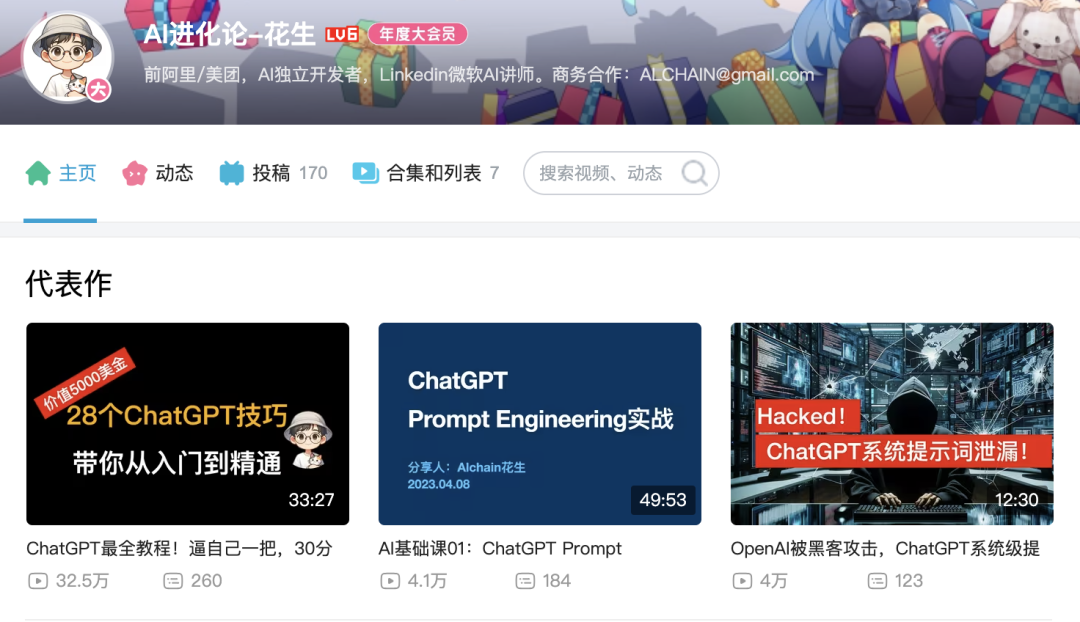Image resolution: width=1080 pixels, height=622 pixels.
Task: Focus the 搜索视频、动态 search field
Action: (x=621, y=173)
